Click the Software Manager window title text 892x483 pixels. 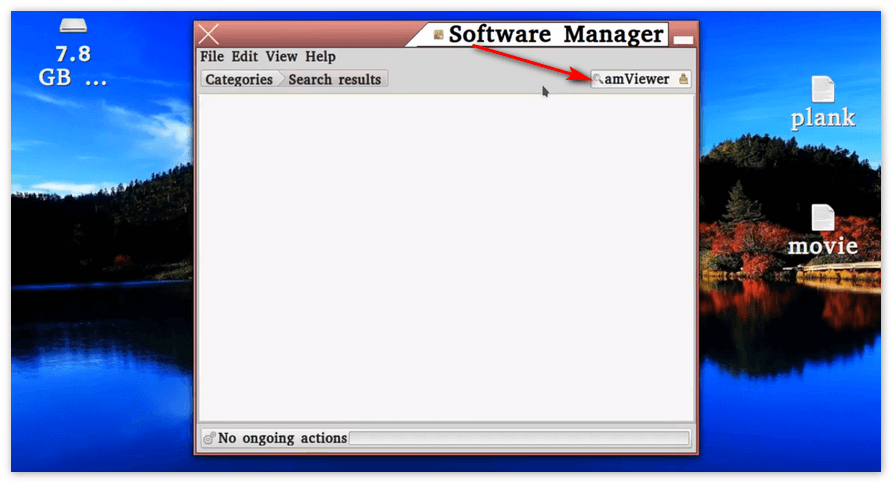[555, 35]
